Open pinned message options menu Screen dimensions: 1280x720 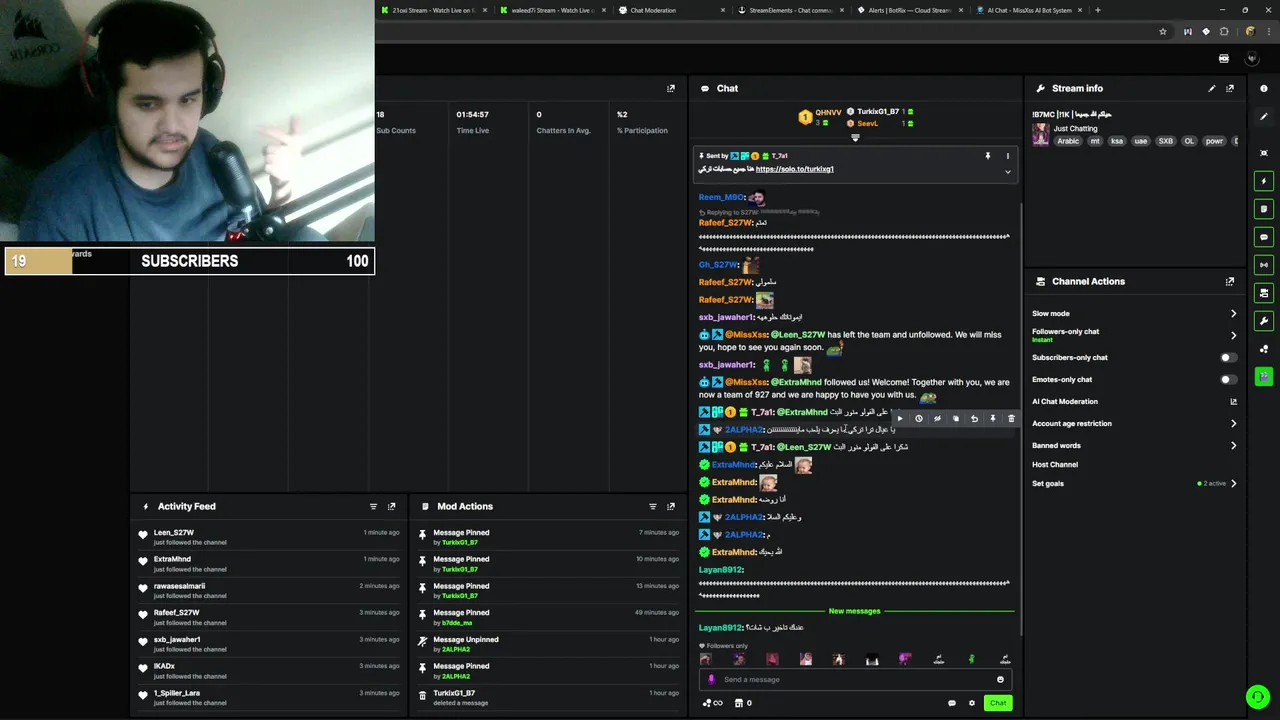tap(1007, 156)
